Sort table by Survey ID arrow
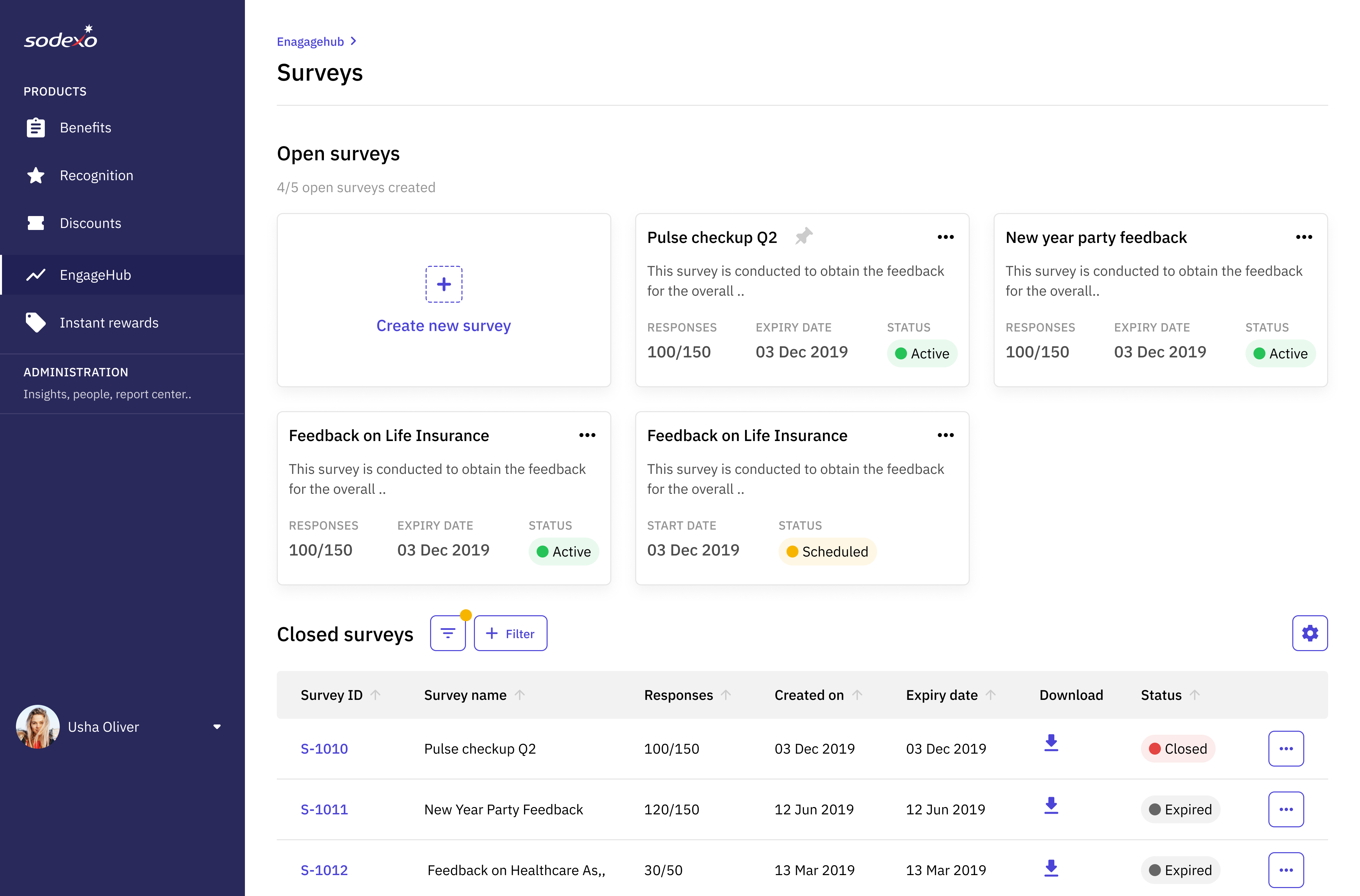The image size is (1360, 896). pos(375,695)
